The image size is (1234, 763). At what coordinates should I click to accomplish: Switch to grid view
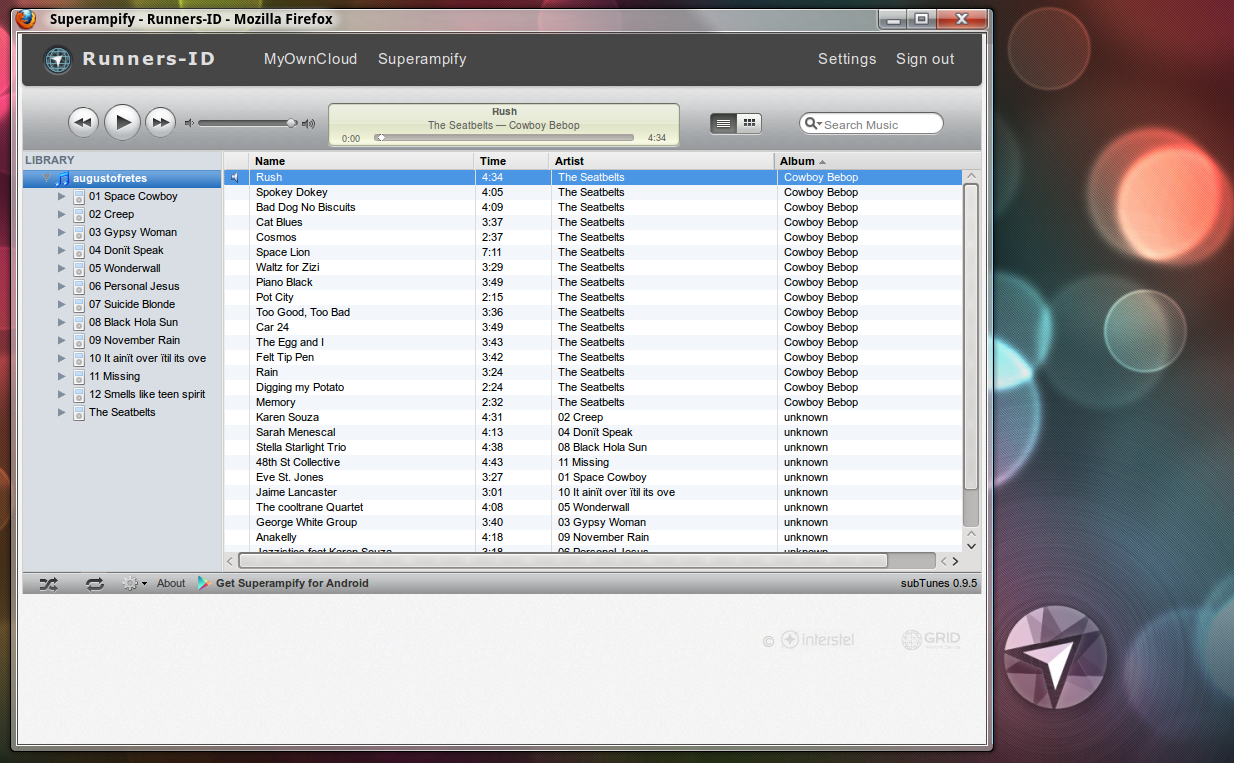click(749, 123)
